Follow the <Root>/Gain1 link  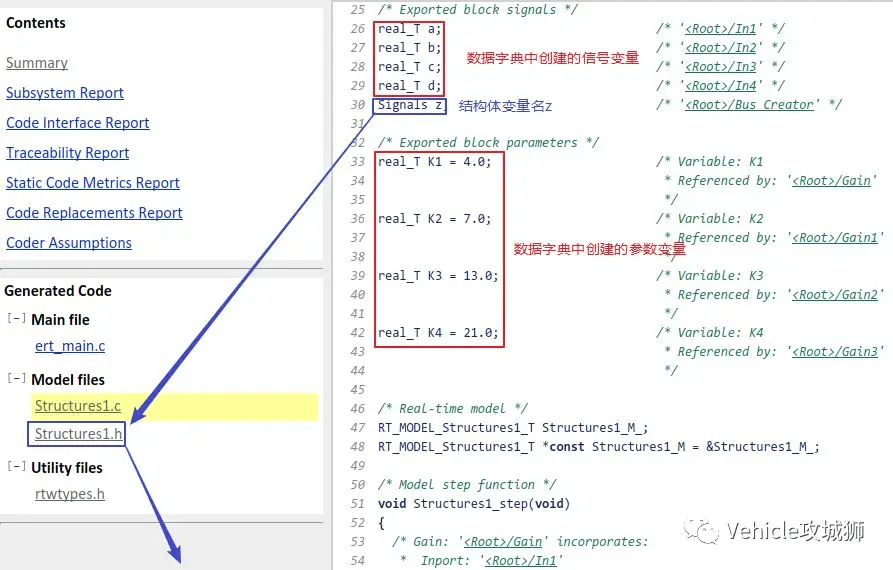tap(834, 238)
